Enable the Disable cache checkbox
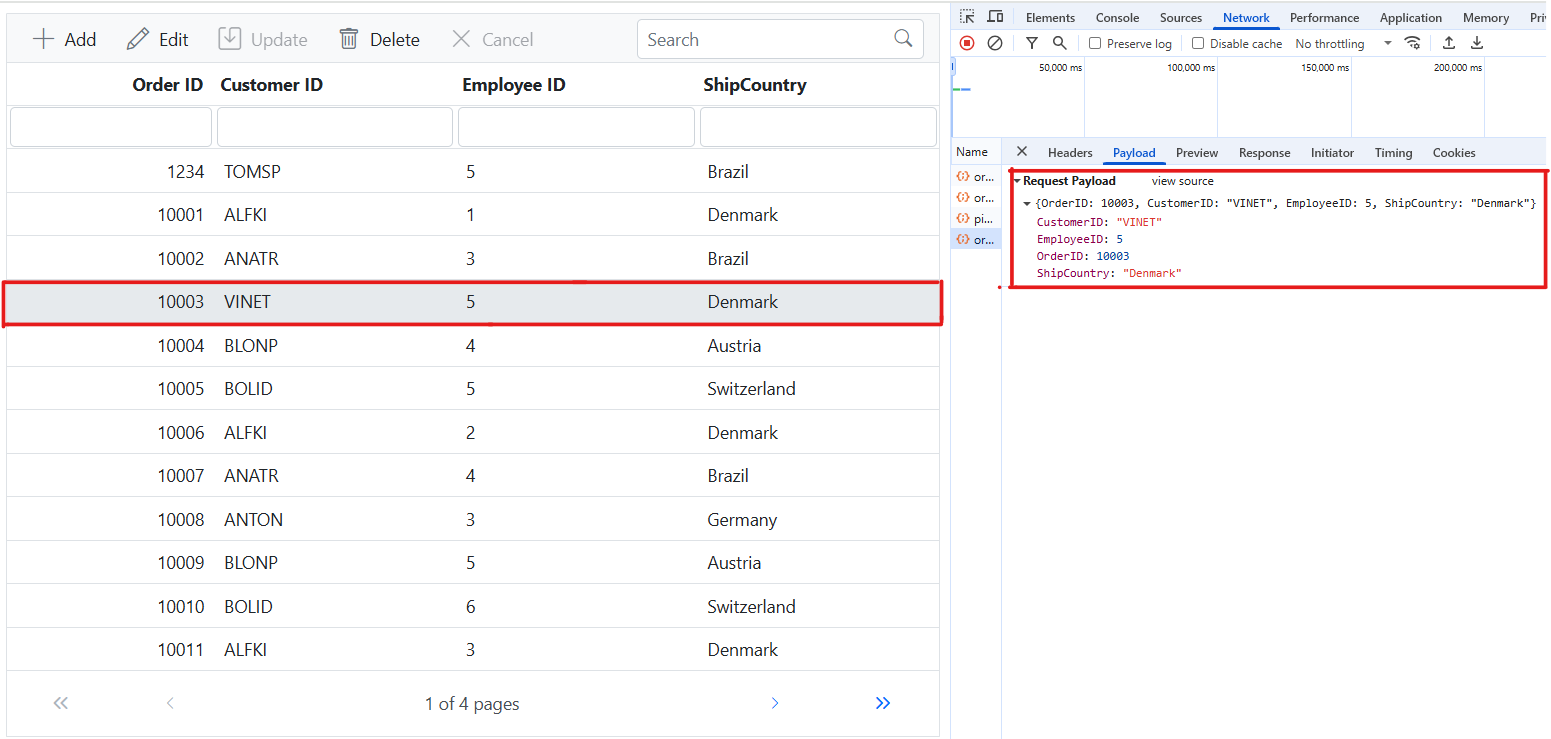1551x739 pixels. [1198, 44]
